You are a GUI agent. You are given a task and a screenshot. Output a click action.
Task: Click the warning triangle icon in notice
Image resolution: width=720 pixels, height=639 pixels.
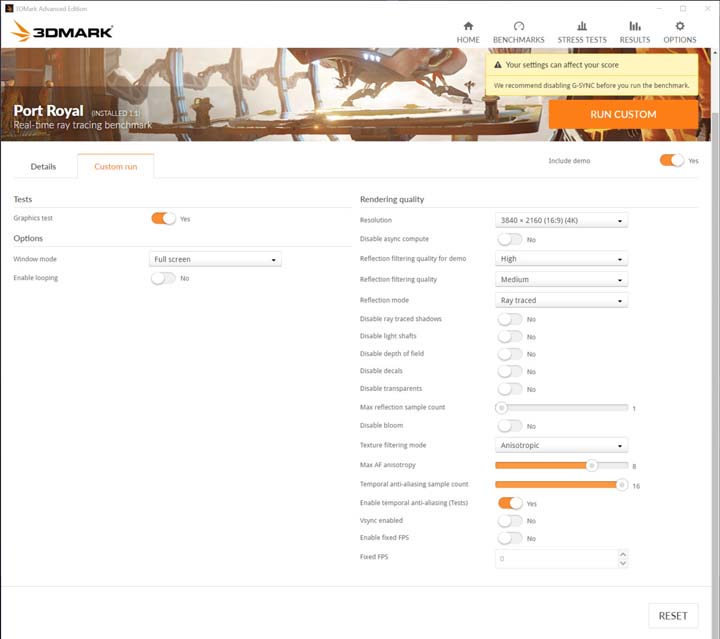497,65
